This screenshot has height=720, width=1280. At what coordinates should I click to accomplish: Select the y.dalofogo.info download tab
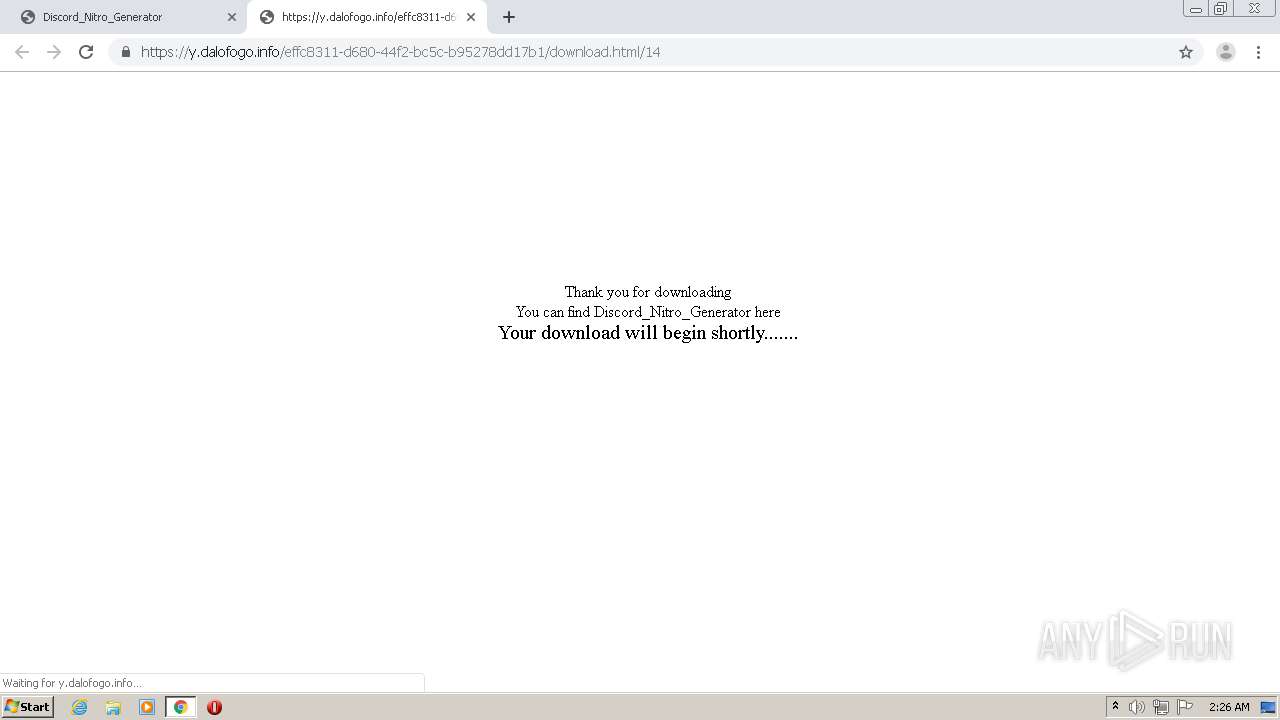click(x=367, y=17)
